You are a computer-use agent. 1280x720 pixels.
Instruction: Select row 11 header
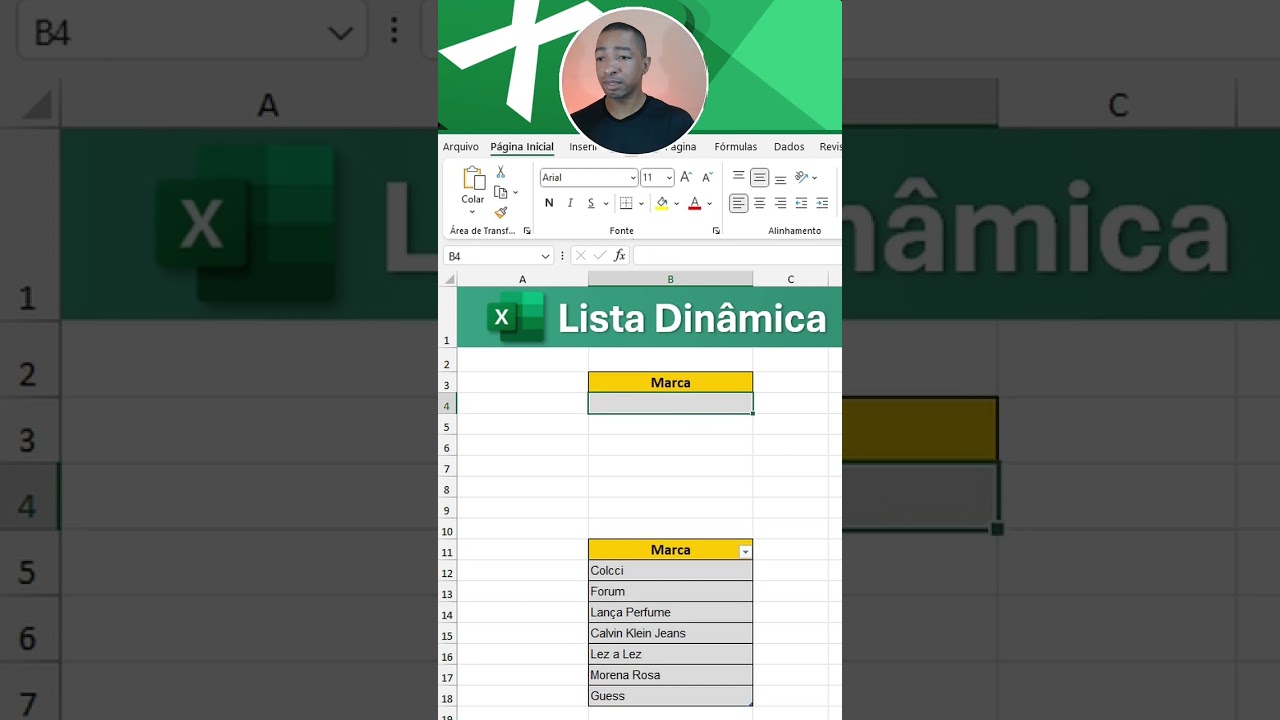(447, 552)
